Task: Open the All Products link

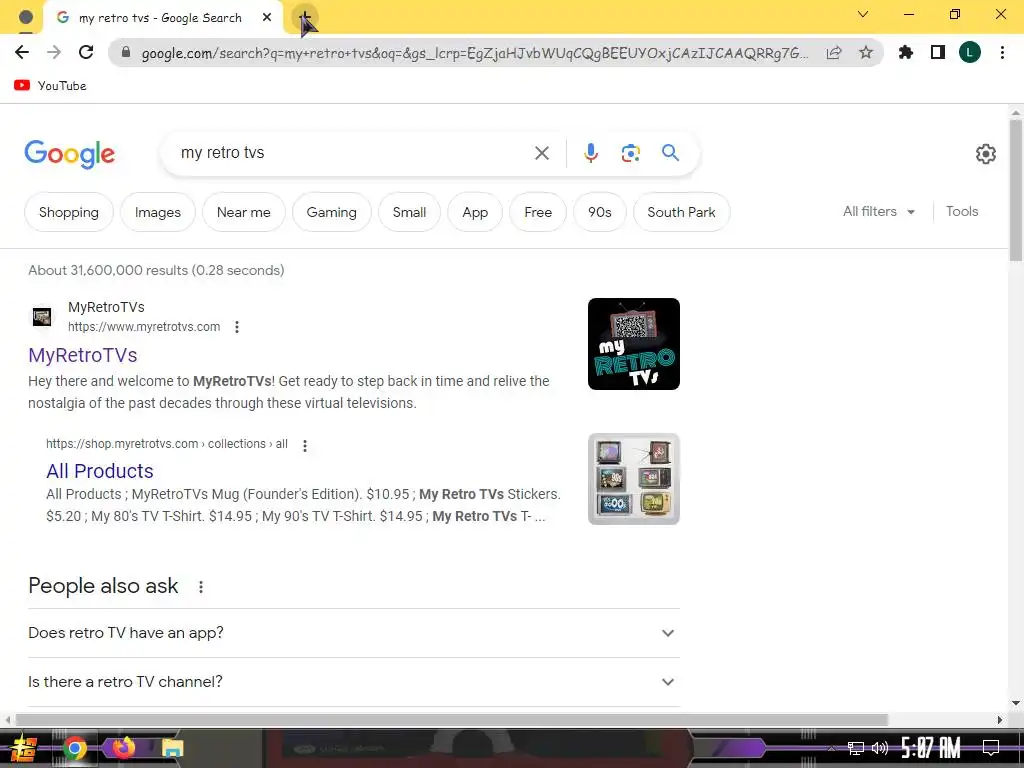Action: pos(100,471)
